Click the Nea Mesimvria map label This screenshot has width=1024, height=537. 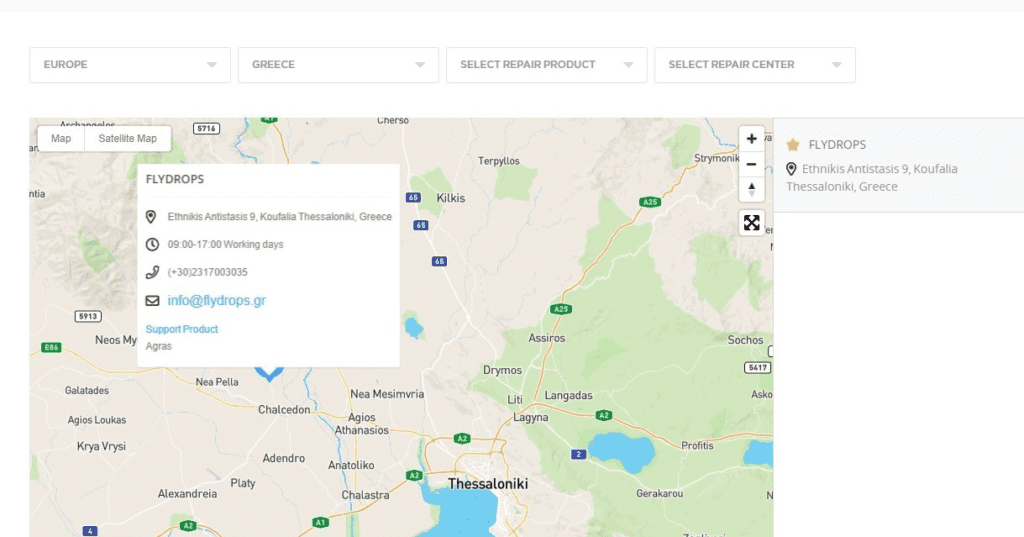(x=387, y=394)
